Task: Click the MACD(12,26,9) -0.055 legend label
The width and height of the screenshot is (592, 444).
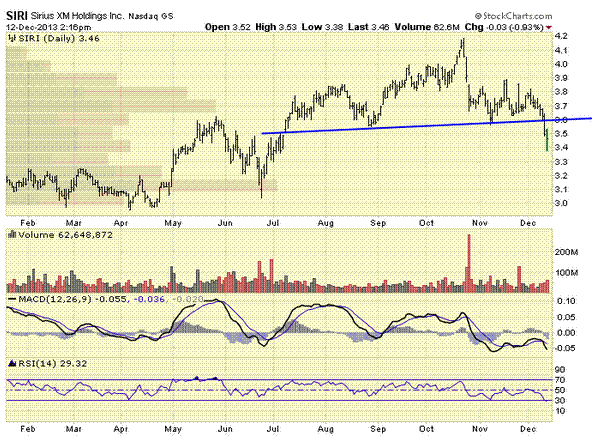Action: pos(72,299)
